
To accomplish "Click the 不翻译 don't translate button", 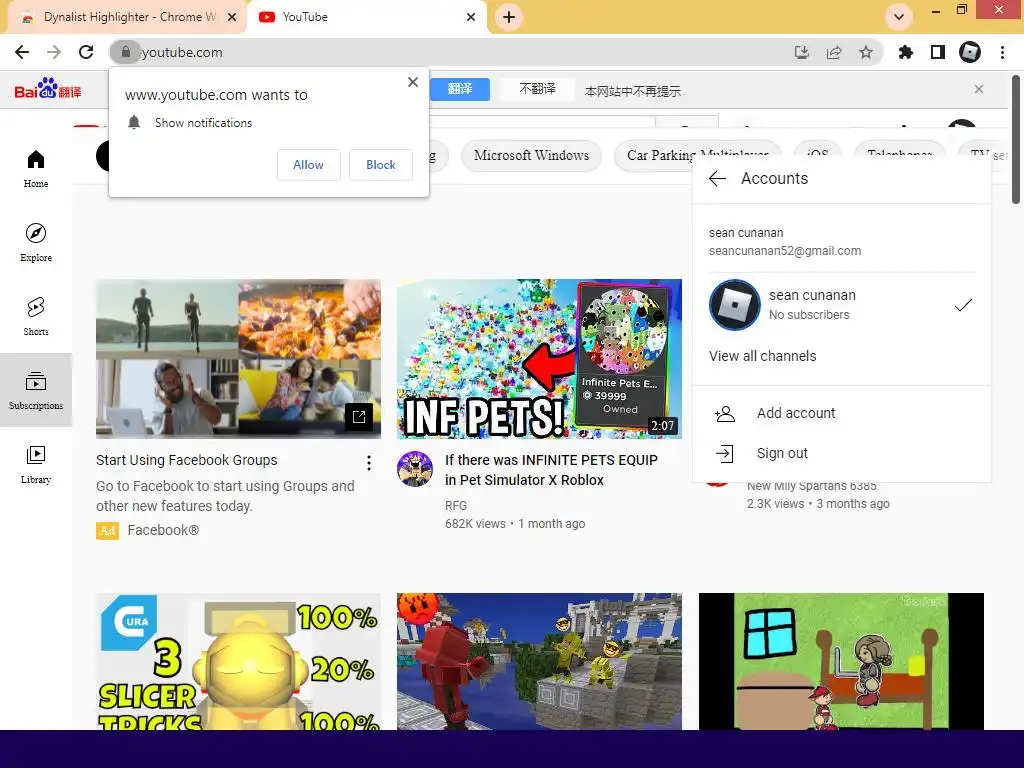I will pos(537,89).
